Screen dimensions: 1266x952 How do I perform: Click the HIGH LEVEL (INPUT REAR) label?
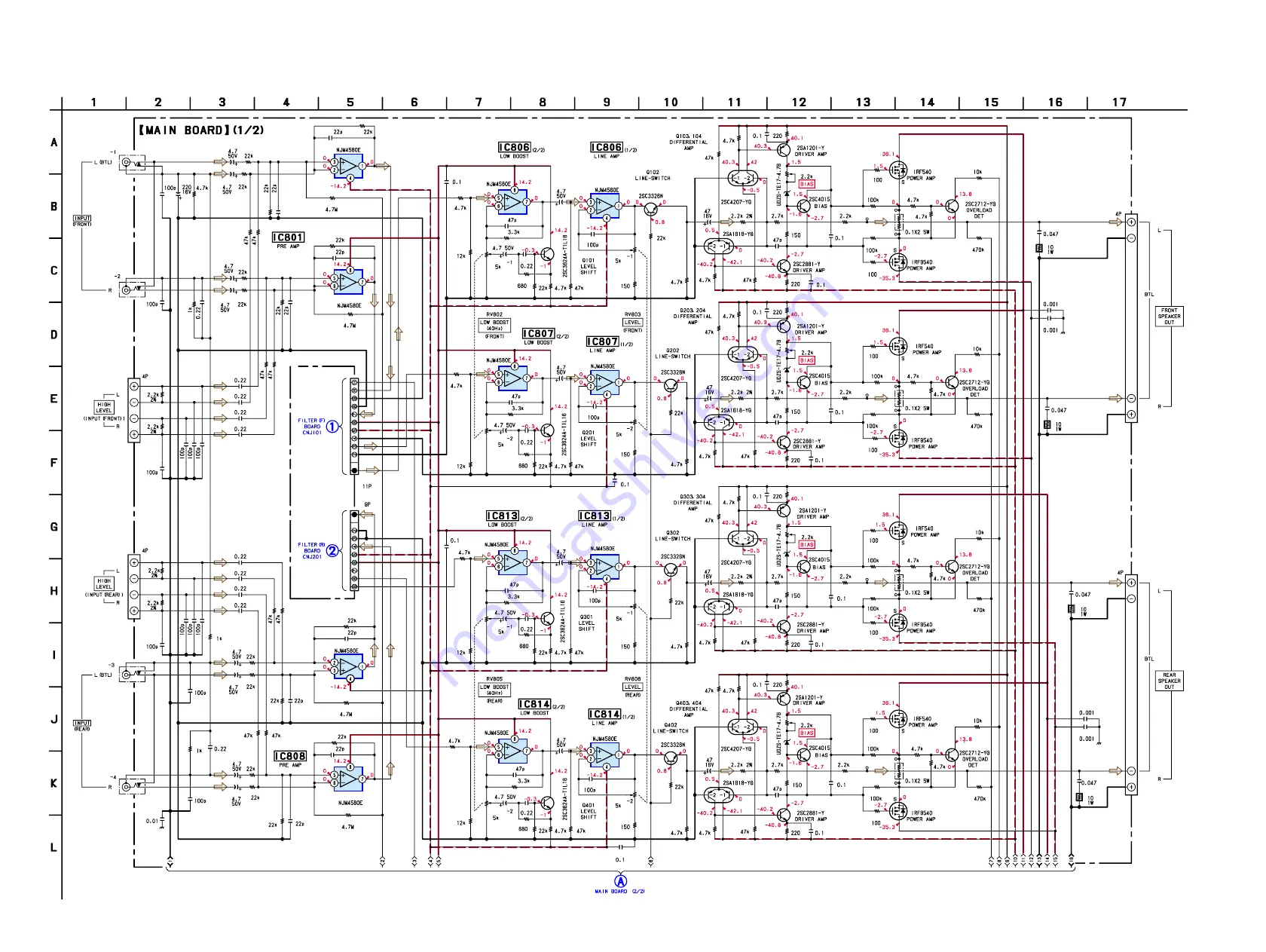(x=104, y=588)
